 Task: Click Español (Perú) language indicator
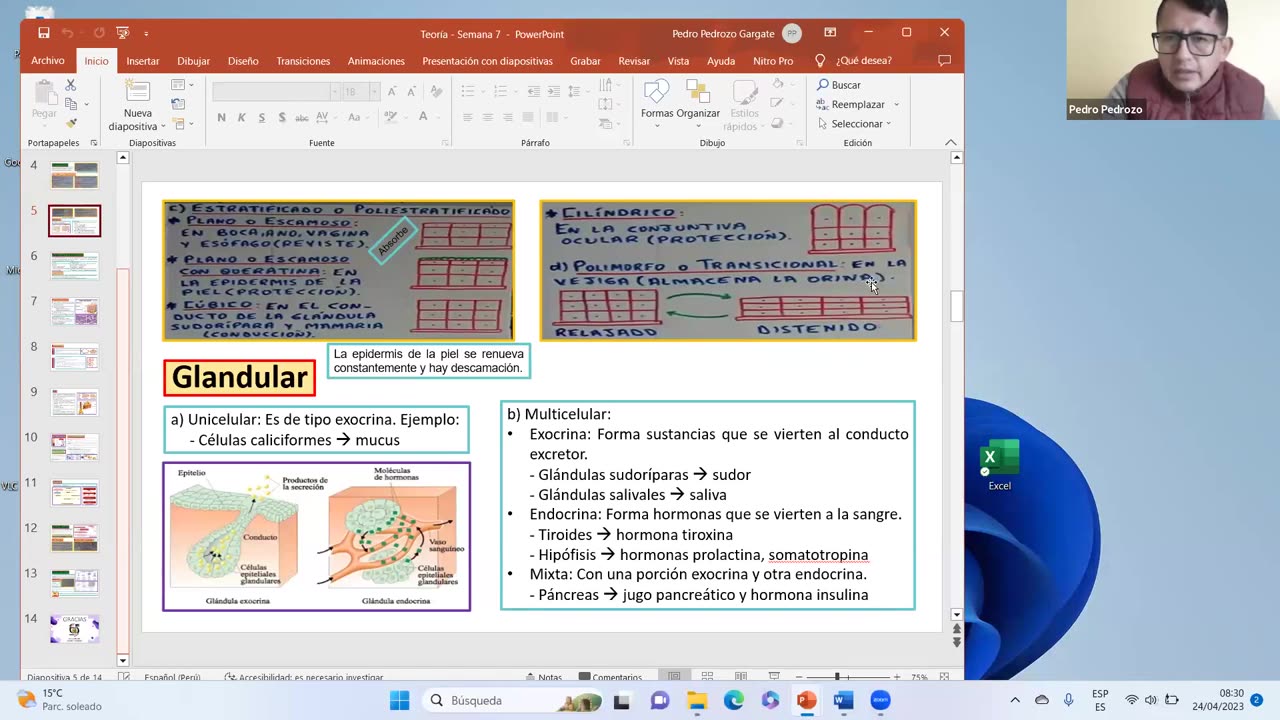click(172, 677)
